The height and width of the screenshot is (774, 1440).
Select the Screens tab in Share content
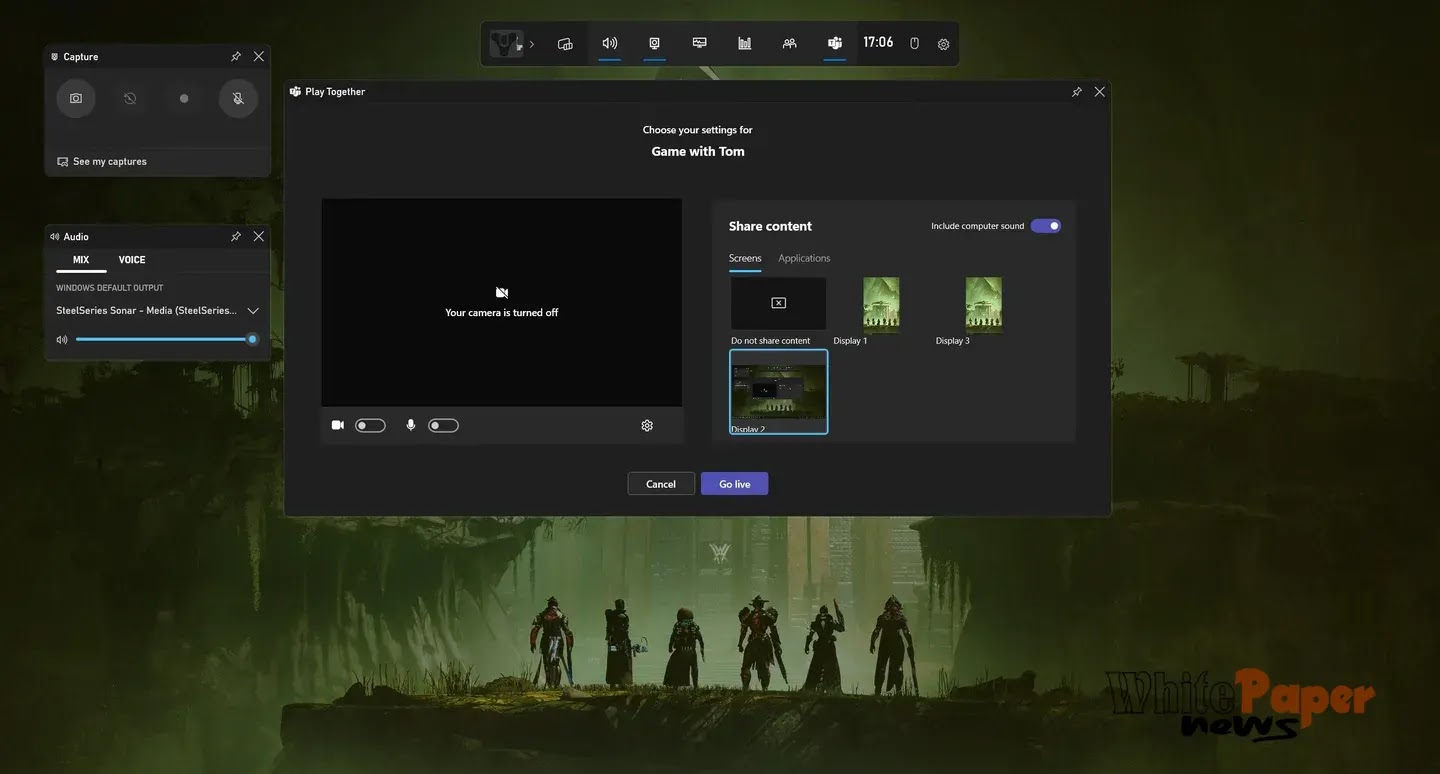[x=745, y=258]
